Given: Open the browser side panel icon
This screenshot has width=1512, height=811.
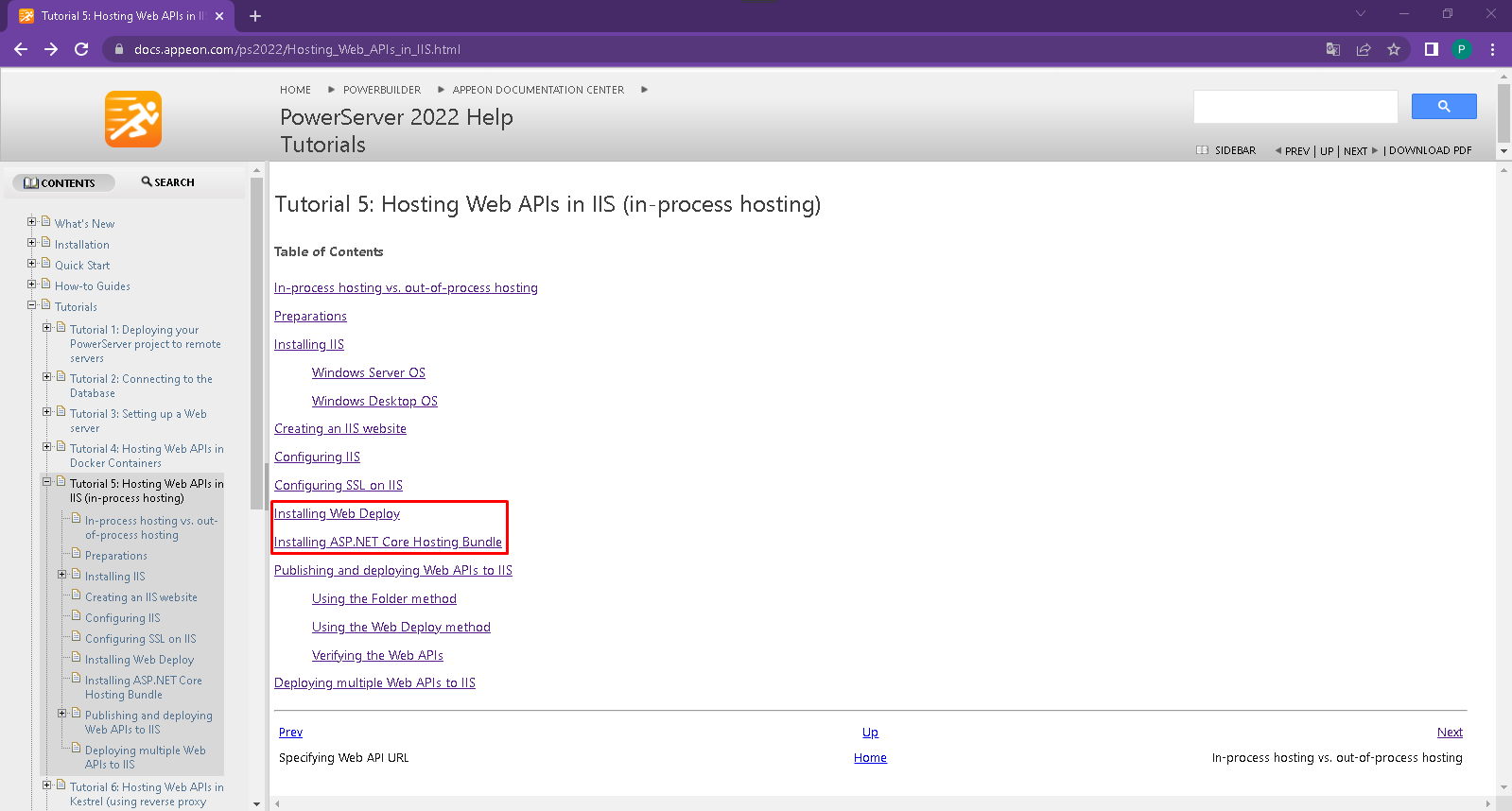Looking at the screenshot, I should pos(1431,49).
